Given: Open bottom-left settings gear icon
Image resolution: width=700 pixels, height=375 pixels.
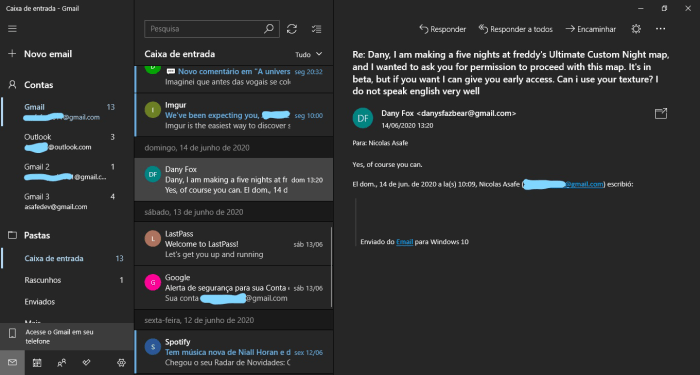Looking at the screenshot, I should [121, 363].
